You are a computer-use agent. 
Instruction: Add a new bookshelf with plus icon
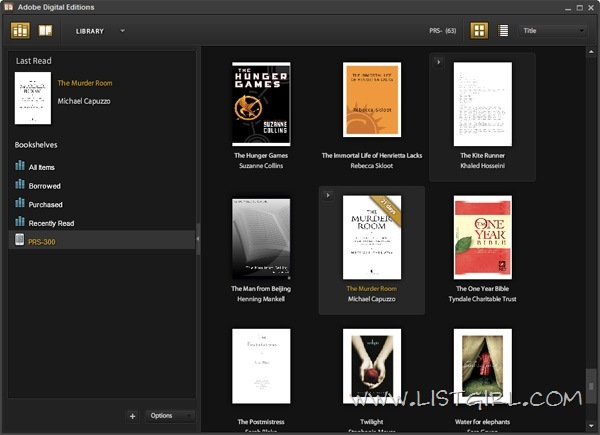point(133,415)
